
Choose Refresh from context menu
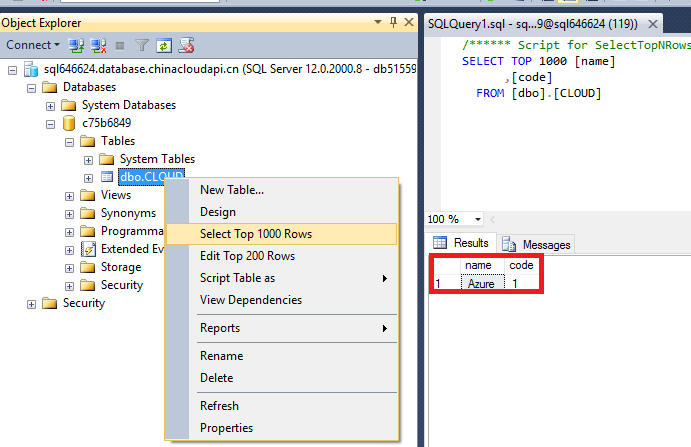coord(282,406)
